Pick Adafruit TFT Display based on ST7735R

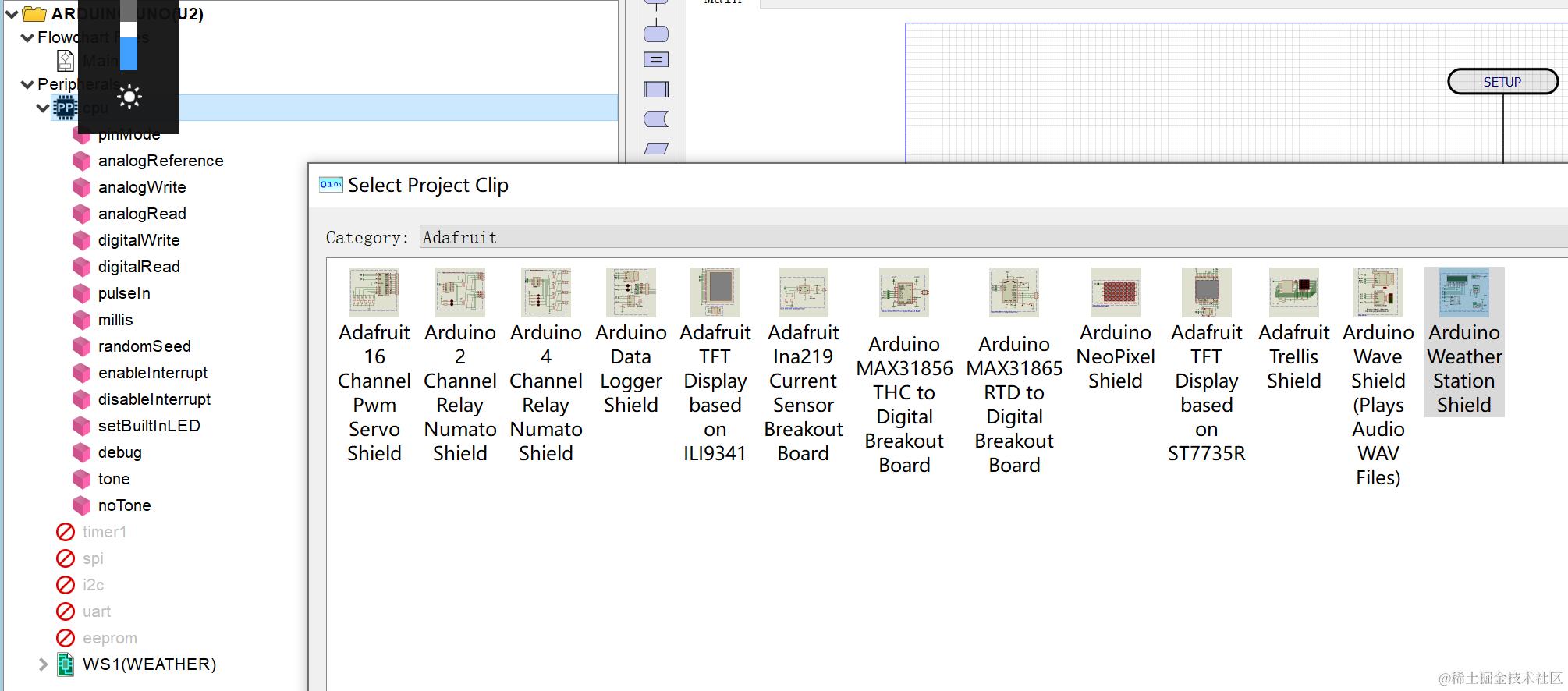tap(1207, 366)
